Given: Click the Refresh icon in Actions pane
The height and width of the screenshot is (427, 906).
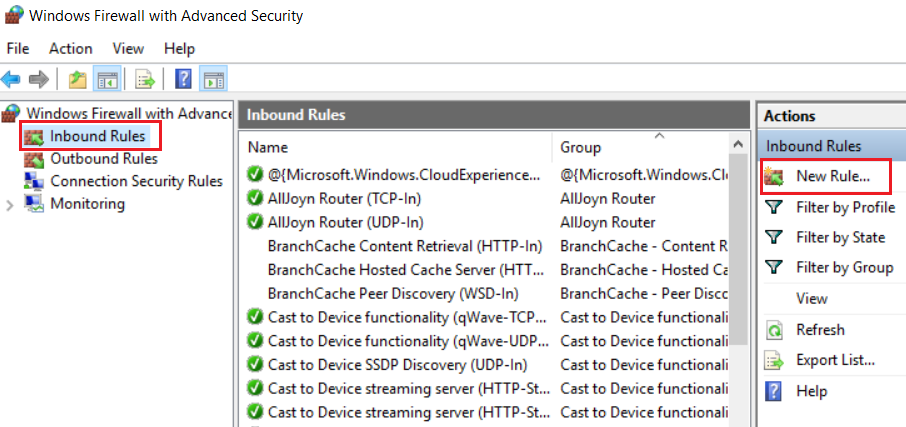Looking at the screenshot, I should click(774, 330).
